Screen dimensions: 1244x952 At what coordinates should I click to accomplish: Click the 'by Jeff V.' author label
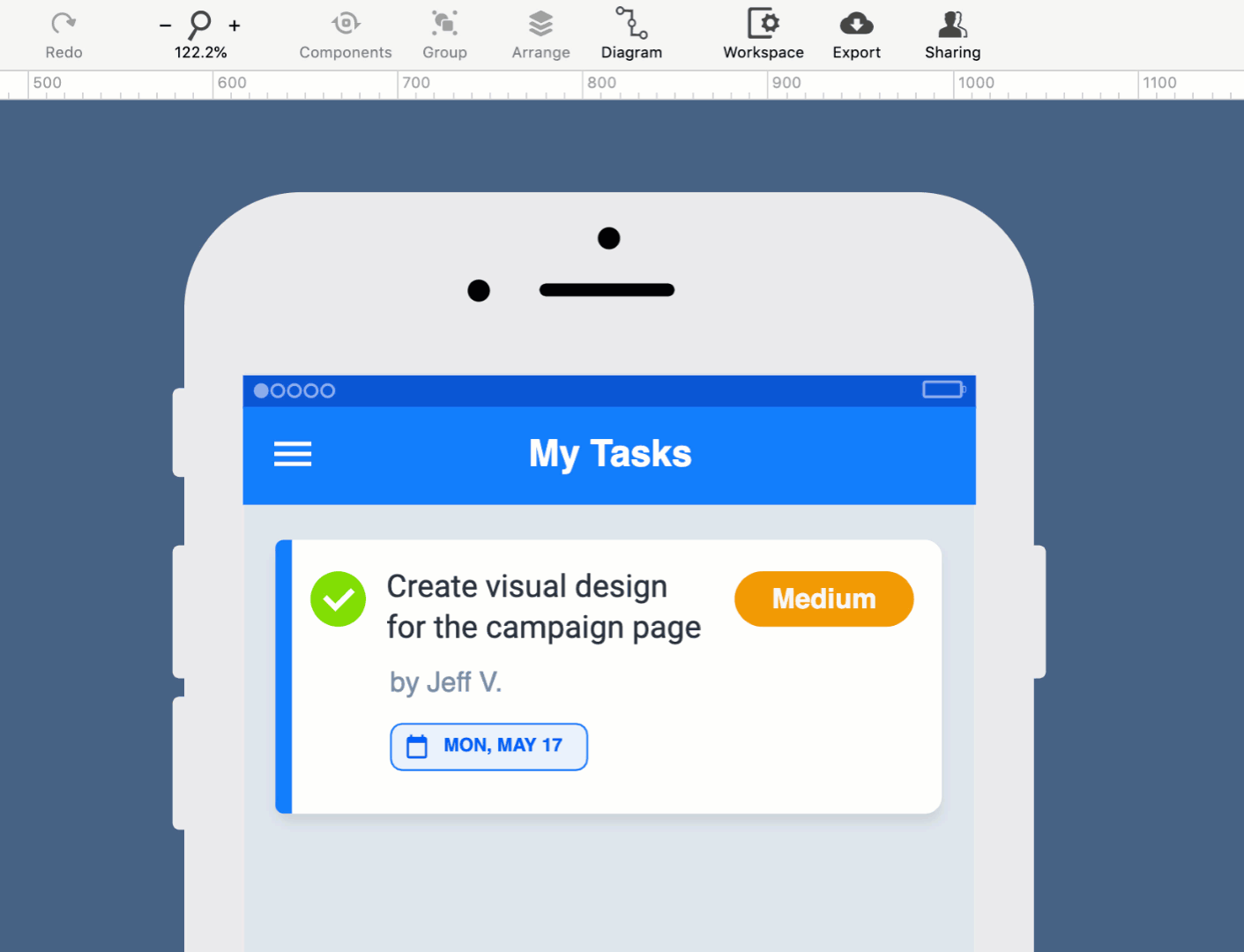445,682
